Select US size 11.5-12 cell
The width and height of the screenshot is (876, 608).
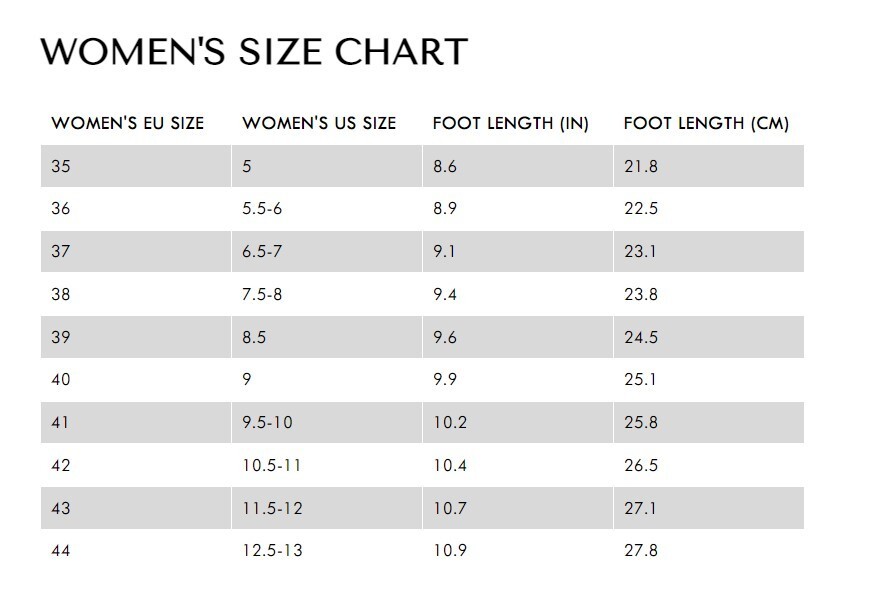(327, 508)
